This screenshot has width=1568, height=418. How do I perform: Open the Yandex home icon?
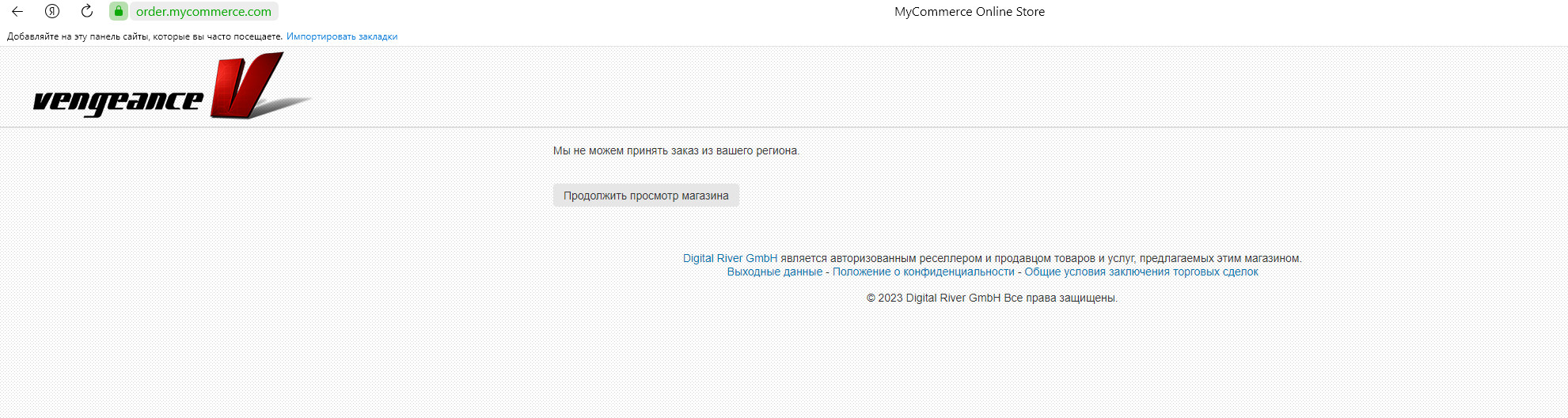[52, 11]
